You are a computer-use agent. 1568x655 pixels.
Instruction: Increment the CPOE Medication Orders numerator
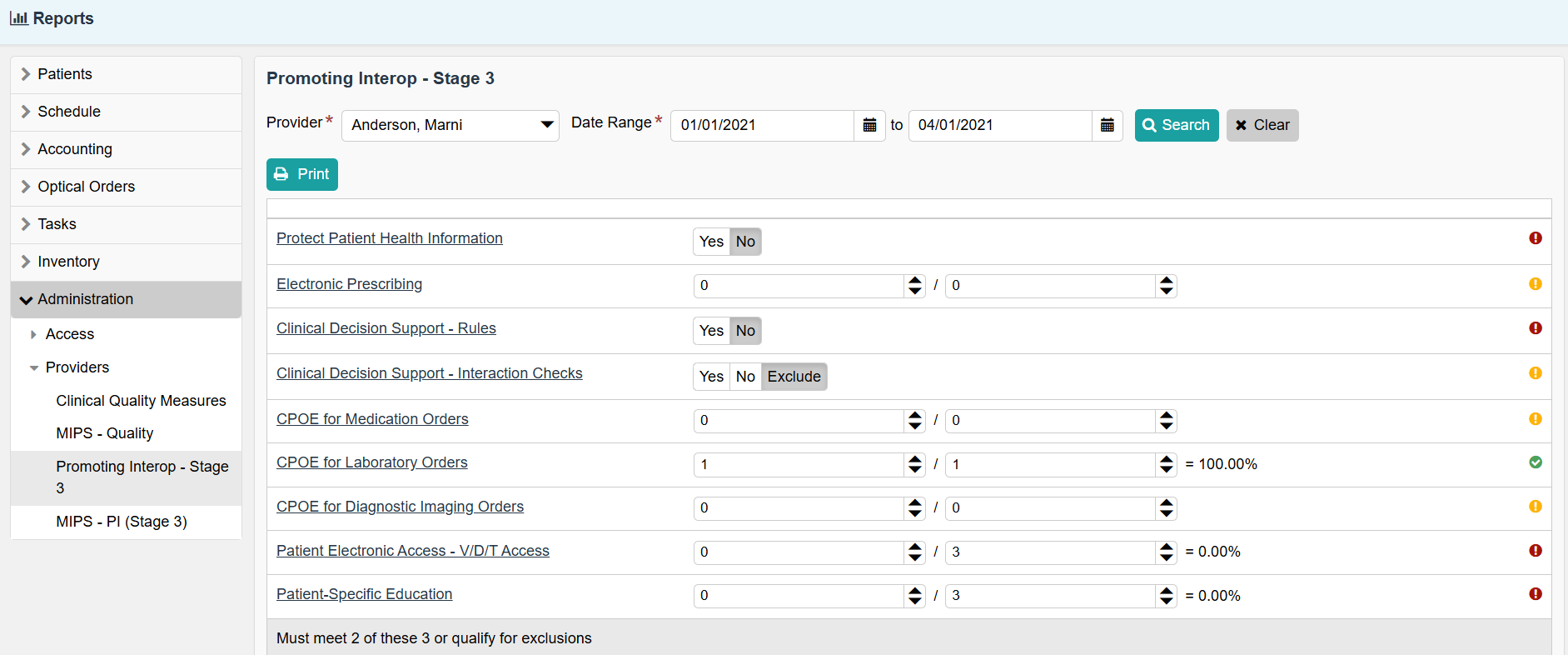pos(915,415)
